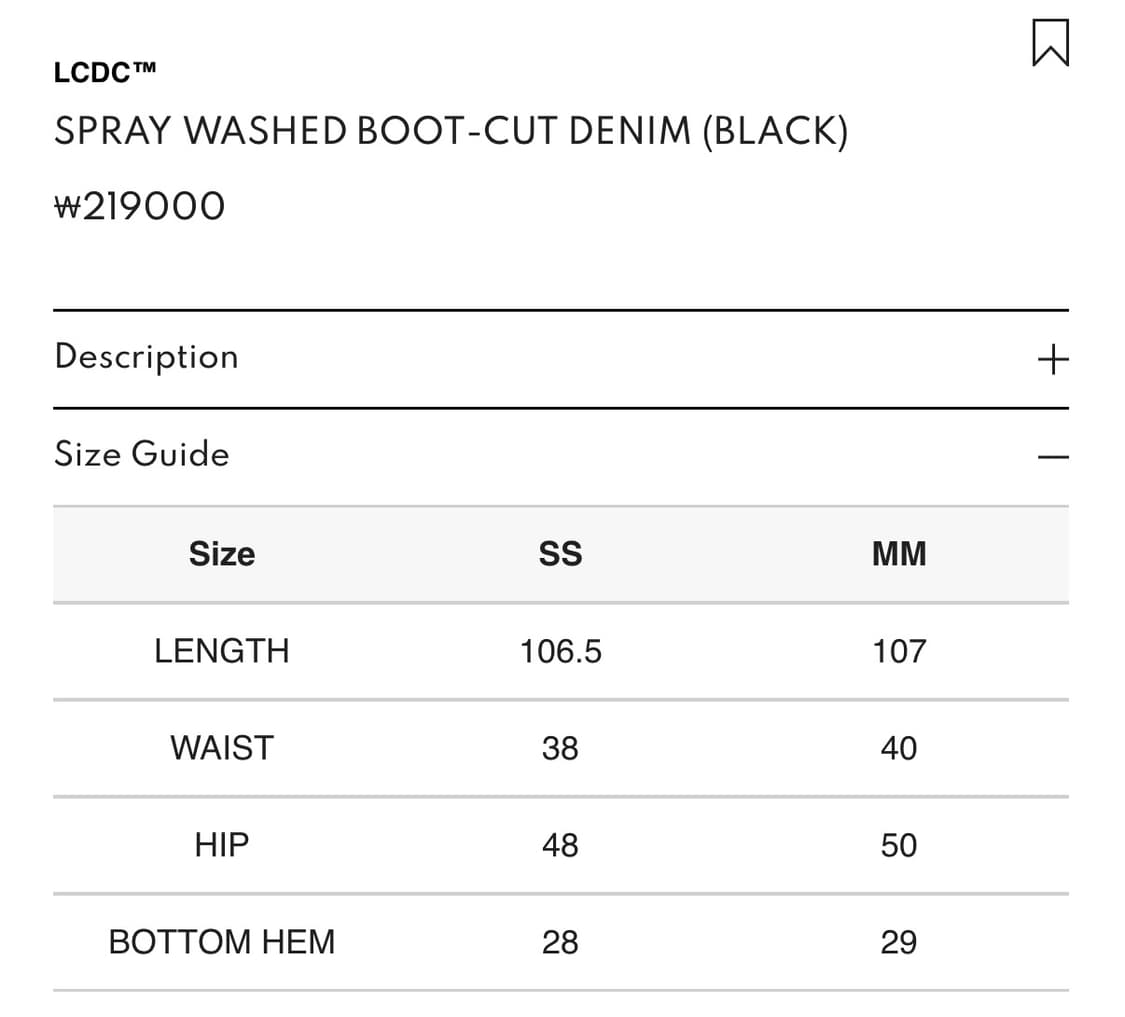Click the Size Guide section heading
The image size is (1125, 1017).
[142, 454]
